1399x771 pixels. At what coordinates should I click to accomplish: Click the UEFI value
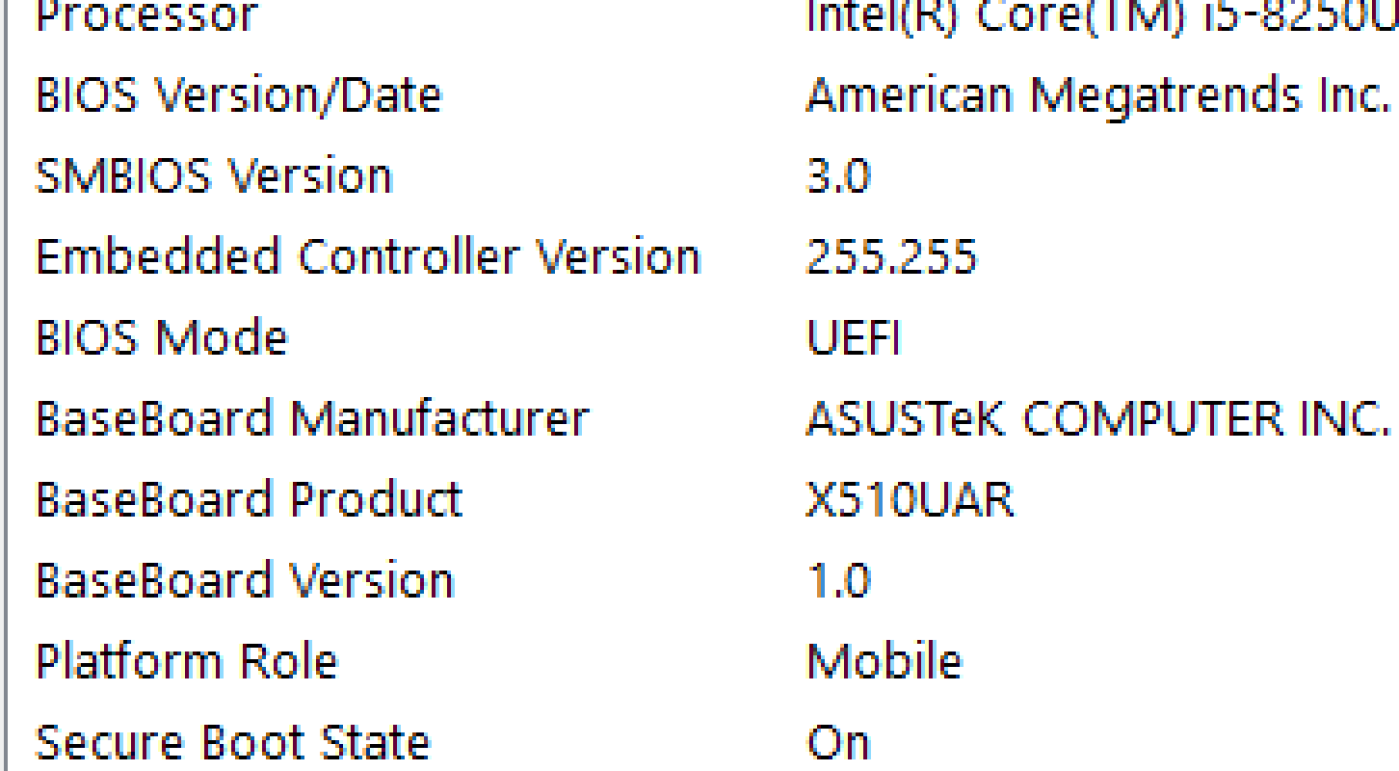pyautogui.click(x=853, y=338)
